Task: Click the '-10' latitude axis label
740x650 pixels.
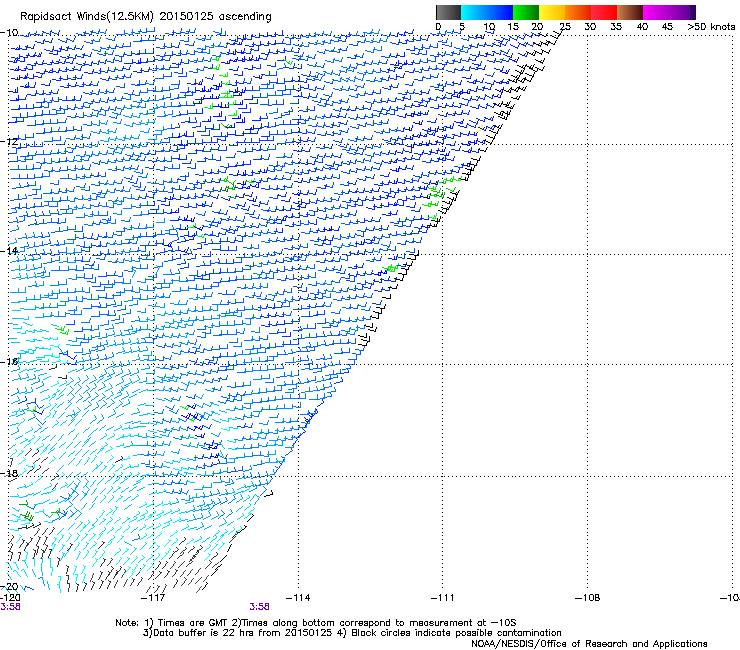Action: (x=9, y=33)
